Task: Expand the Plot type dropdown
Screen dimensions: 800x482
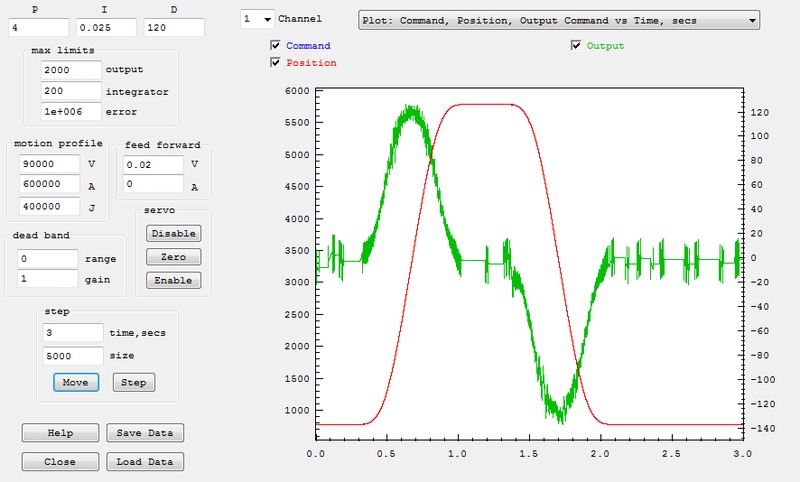Action: (x=558, y=19)
